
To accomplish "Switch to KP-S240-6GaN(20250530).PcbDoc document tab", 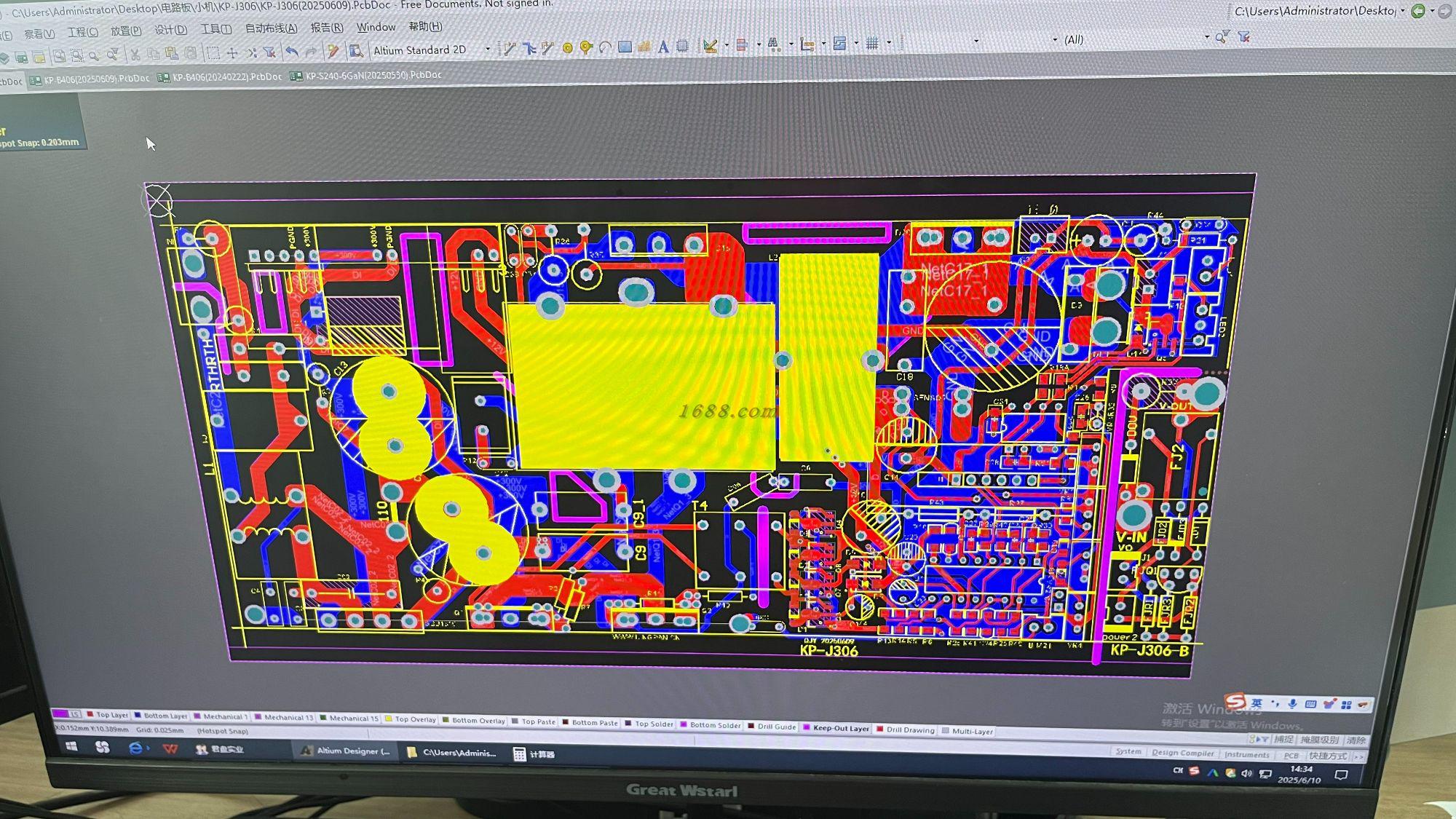I will point(366,75).
